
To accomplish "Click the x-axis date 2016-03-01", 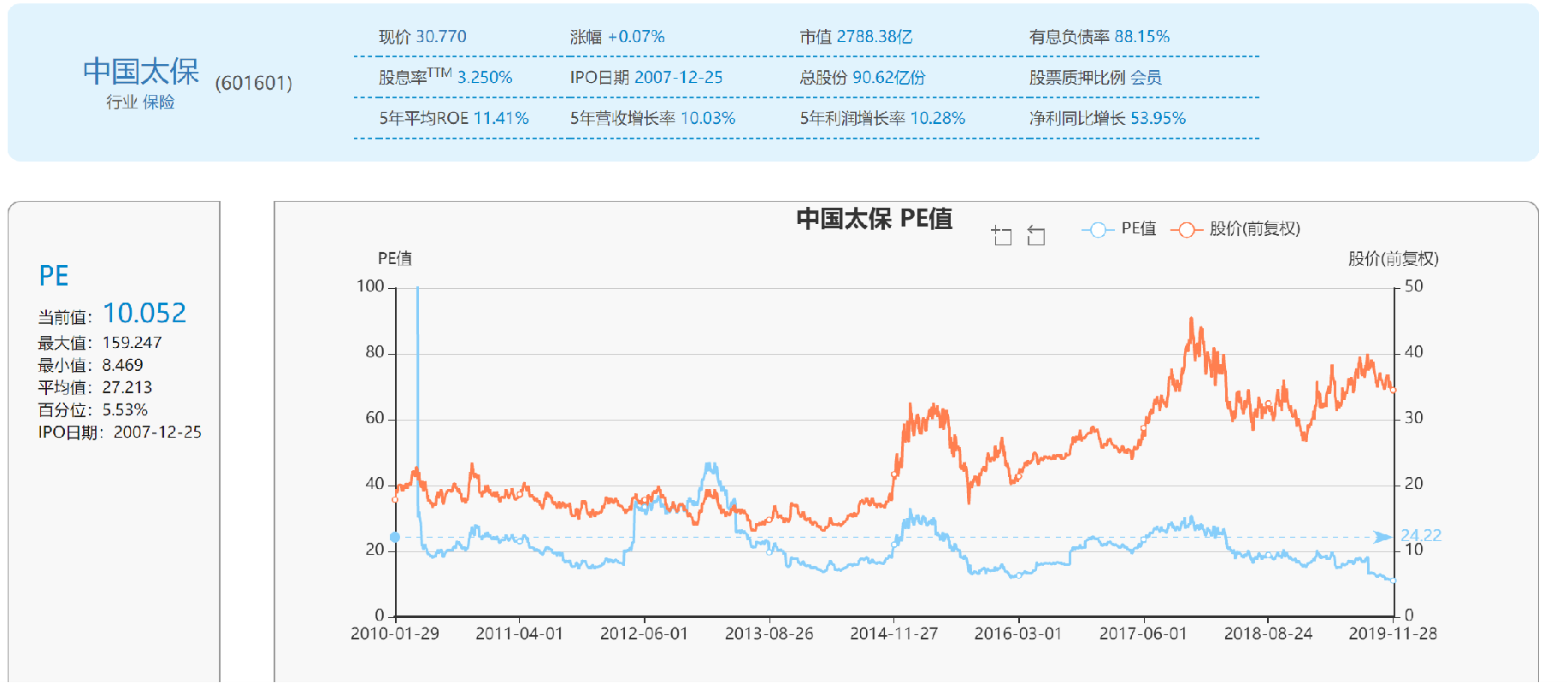I will [x=1018, y=634].
